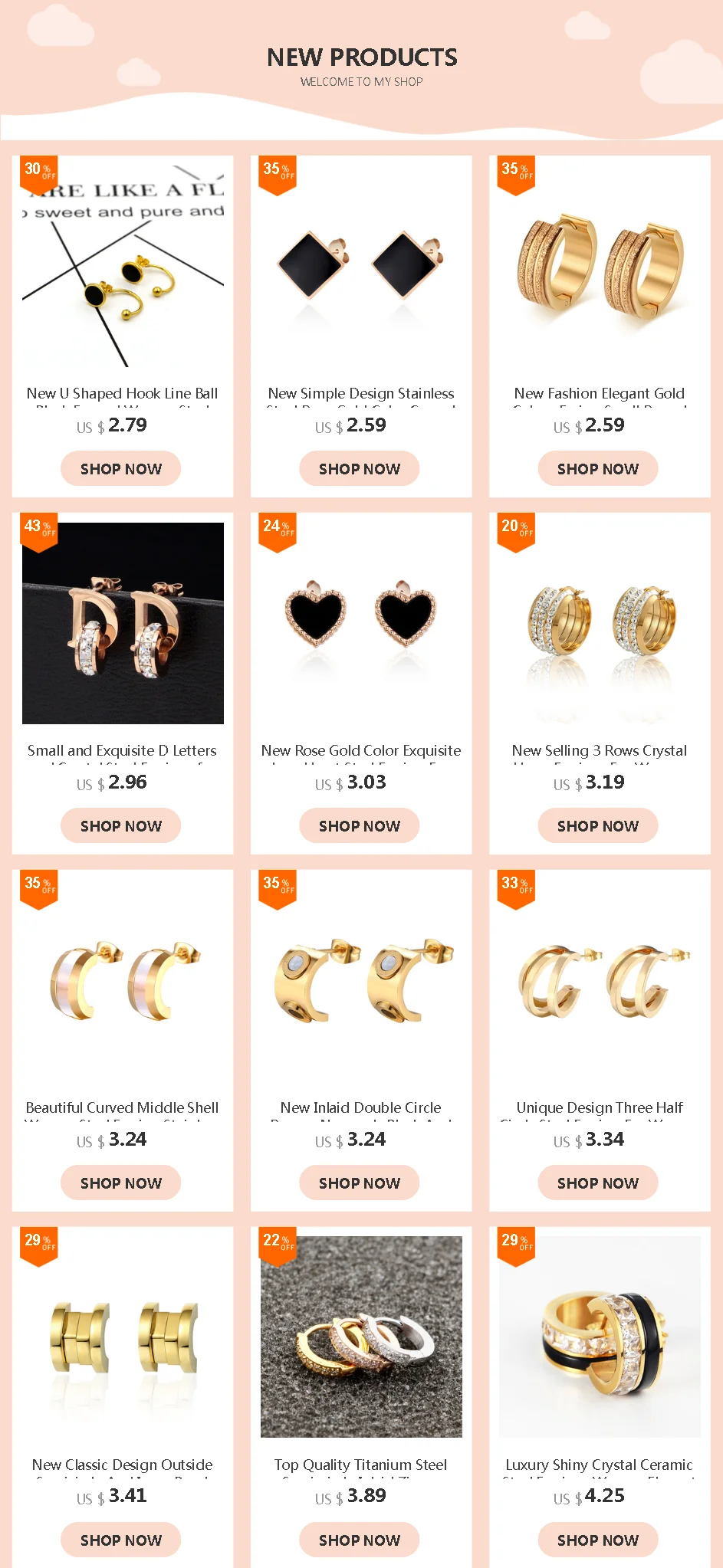Open the New Classic Design Outside title link
This screenshot has height=1568, width=723.
(x=123, y=1465)
